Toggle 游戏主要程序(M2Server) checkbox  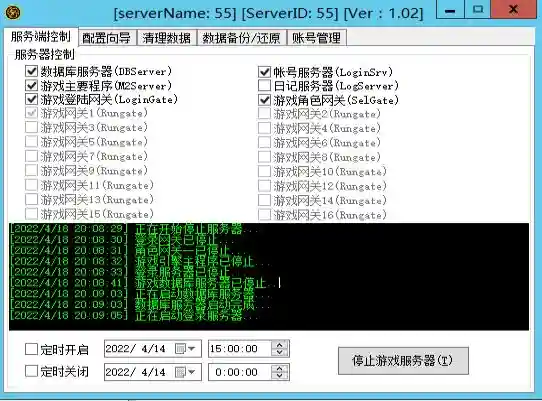coord(31,85)
